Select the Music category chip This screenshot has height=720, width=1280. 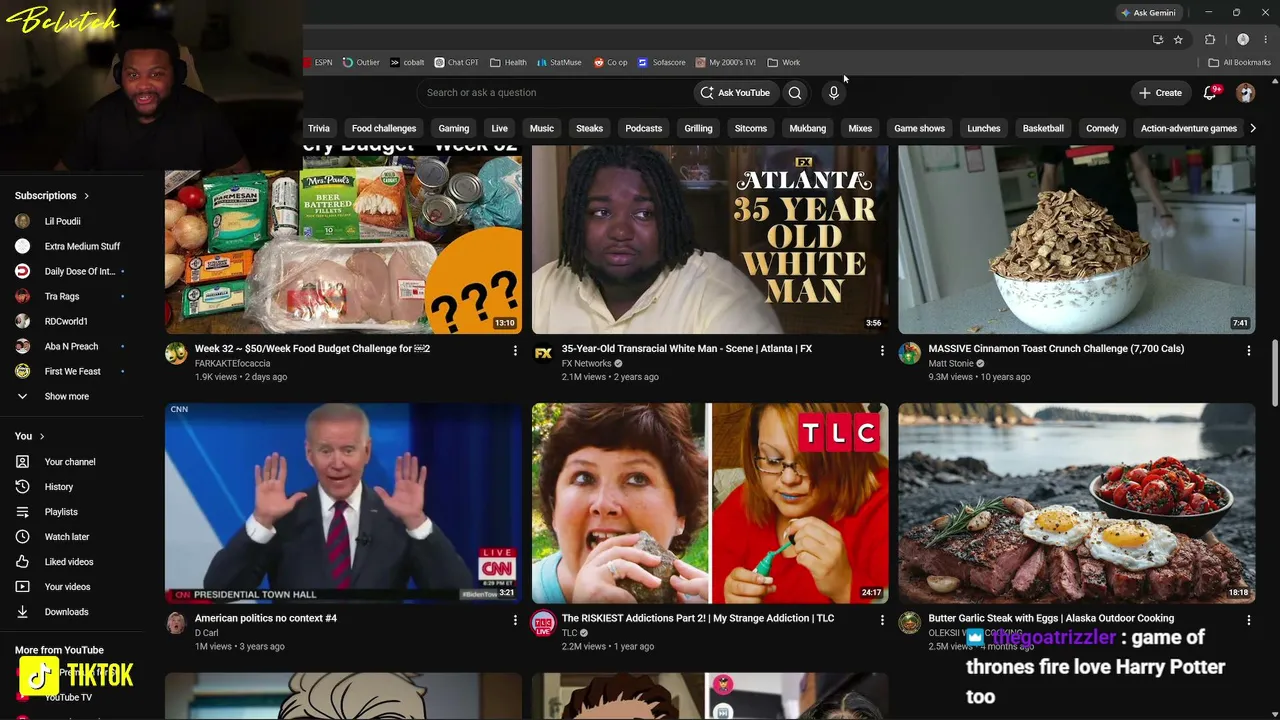click(x=542, y=128)
